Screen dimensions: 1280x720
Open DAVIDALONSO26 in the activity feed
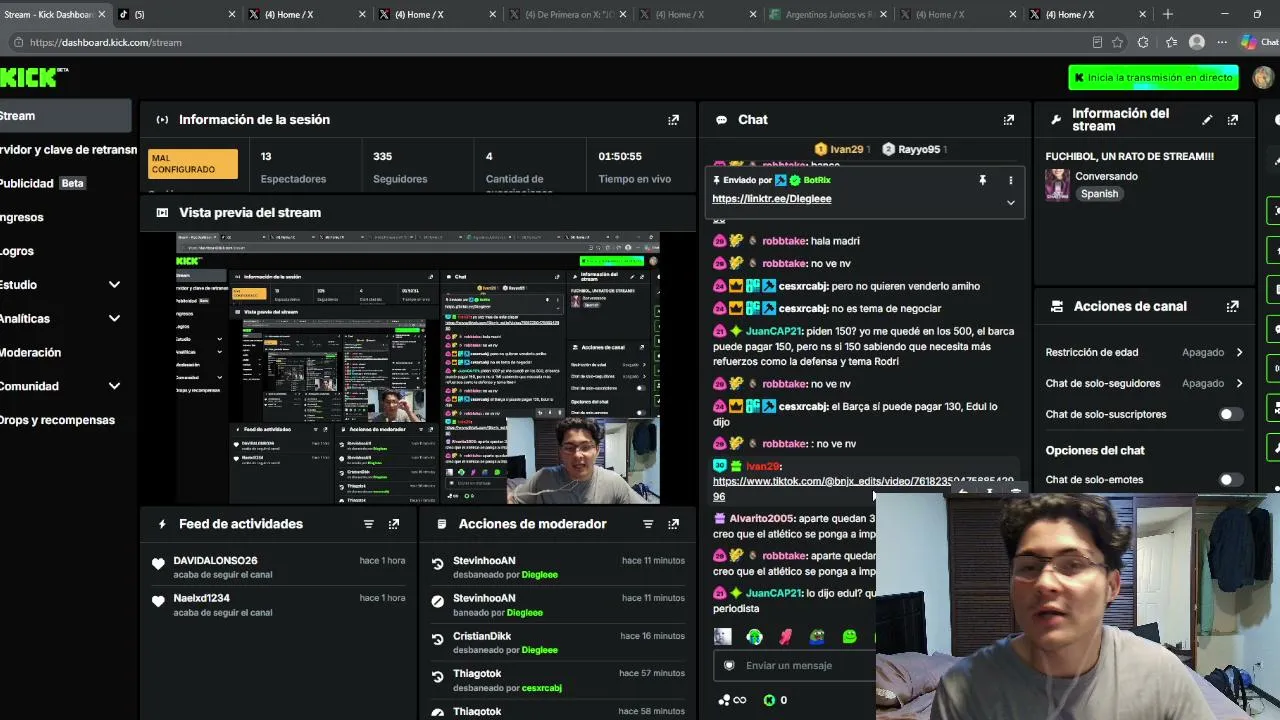[x=215, y=561]
